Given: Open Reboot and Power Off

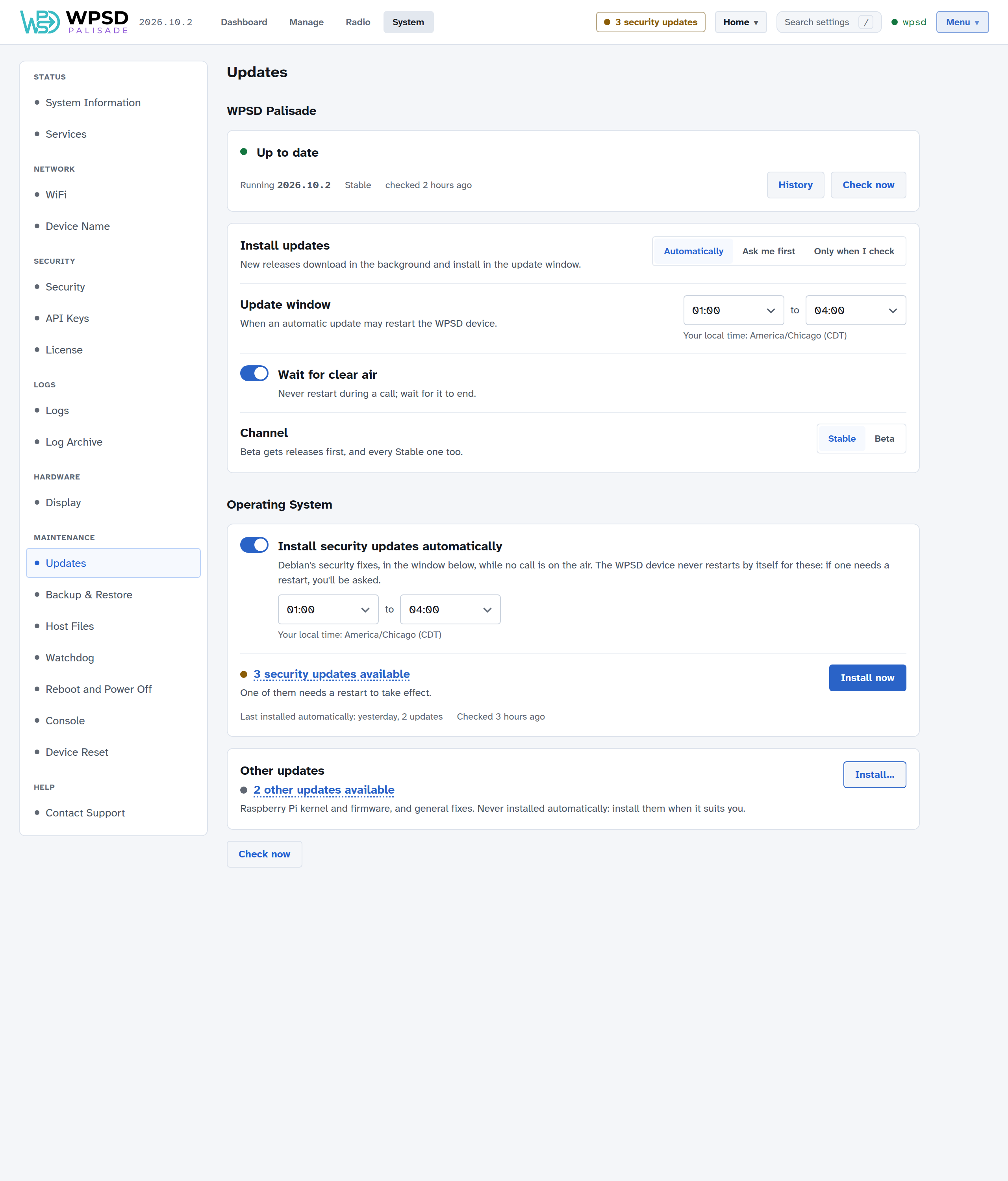Looking at the screenshot, I should (x=113, y=689).
